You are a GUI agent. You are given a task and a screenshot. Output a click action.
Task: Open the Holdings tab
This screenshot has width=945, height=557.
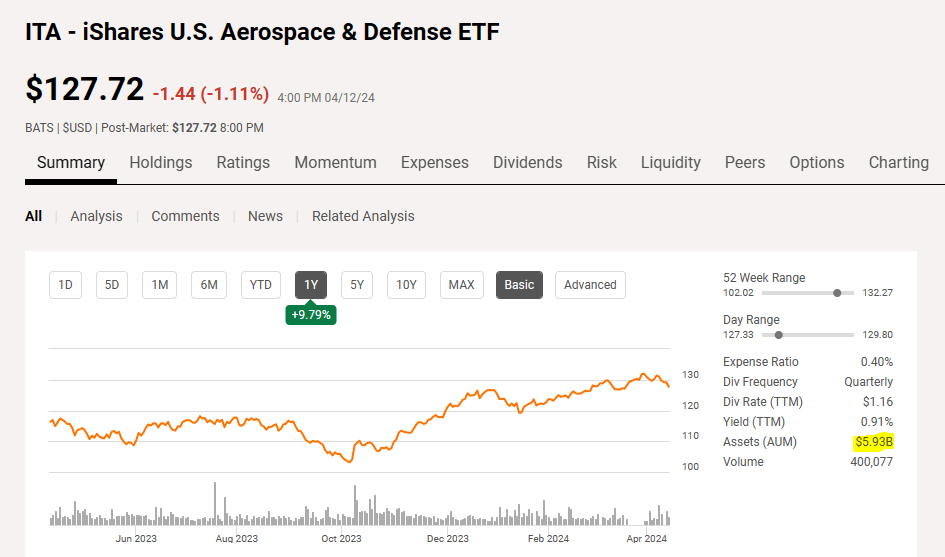(x=161, y=162)
